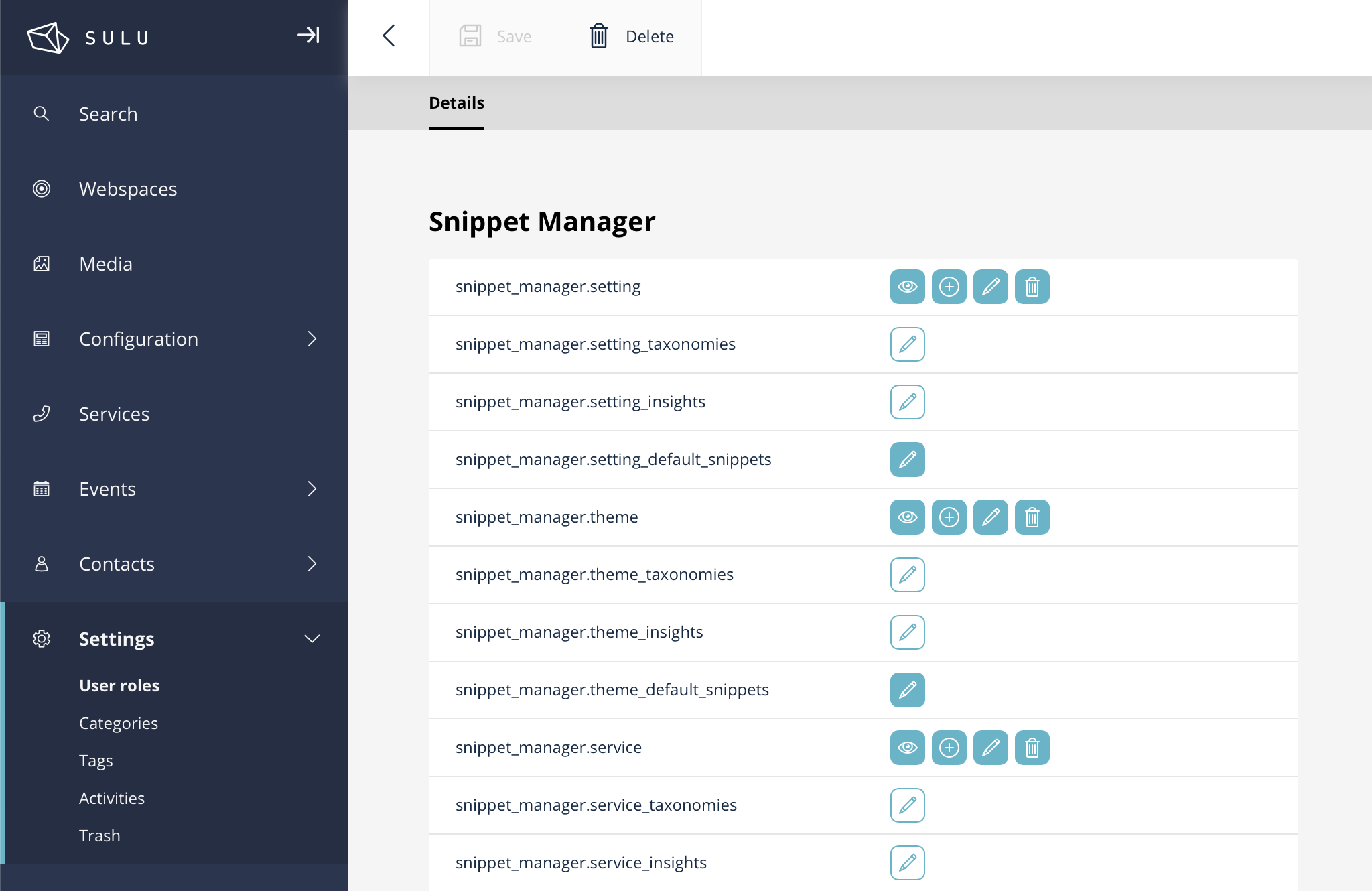The image size is (1372, 891).
Task: Click the Delete trash icon in toolbar
Action: coord(598,36)
